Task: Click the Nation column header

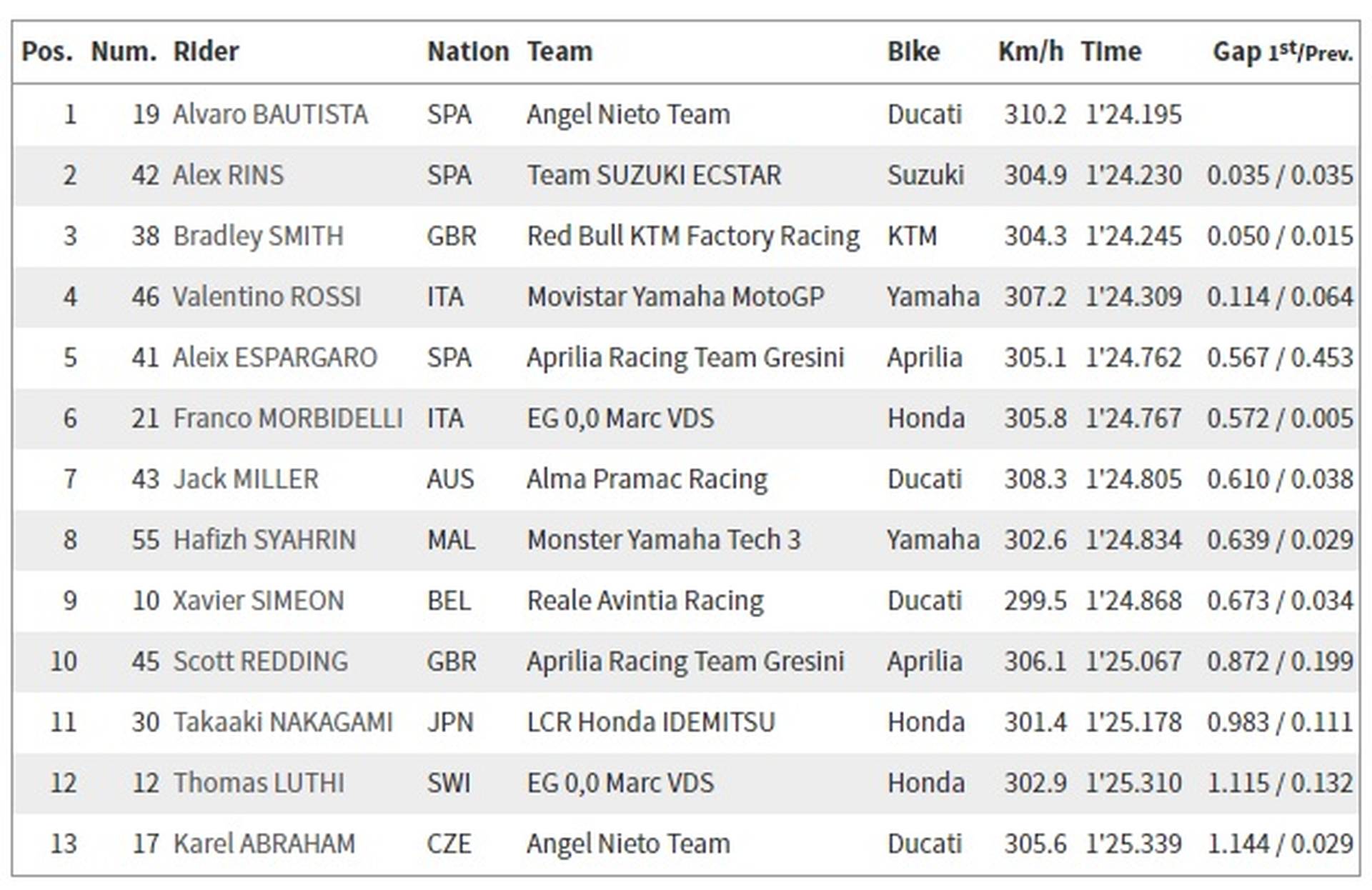Action: pyautogui.click(x=468, y=52)
